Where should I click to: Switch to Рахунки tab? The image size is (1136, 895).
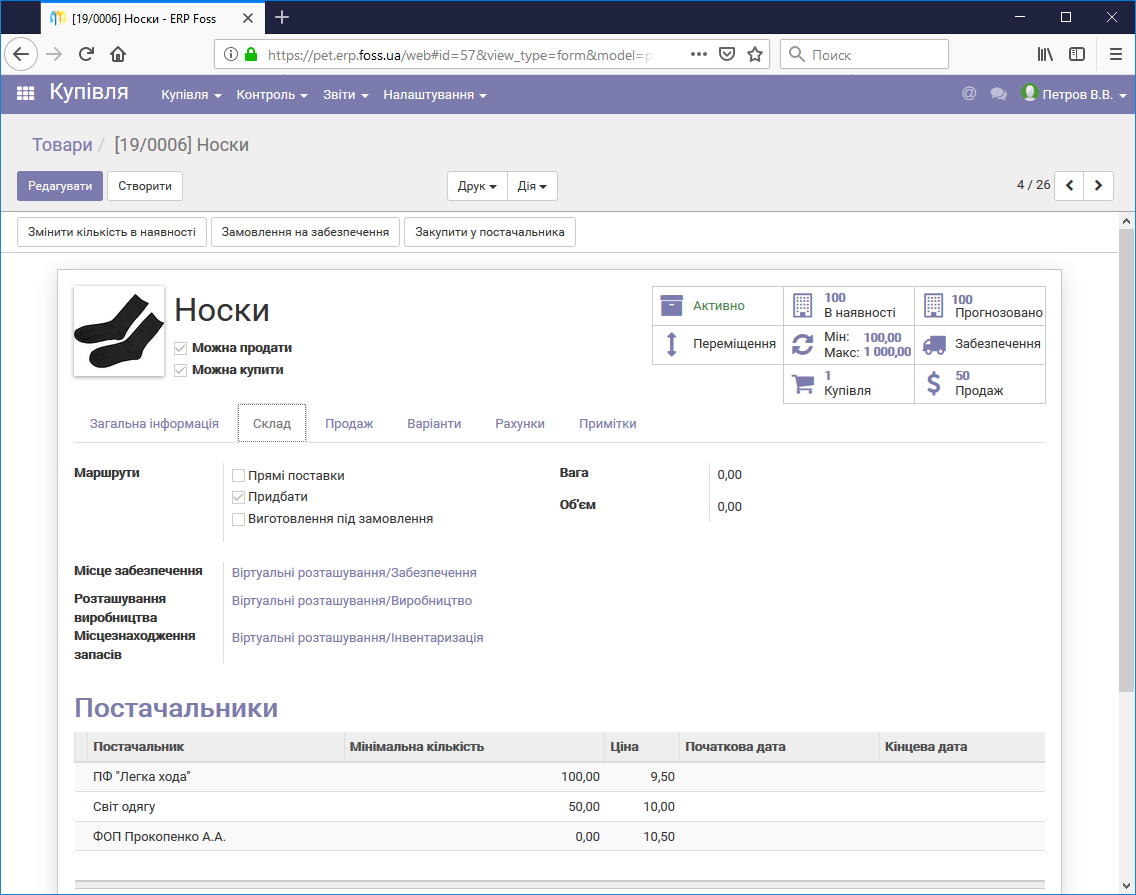(519, 424)
